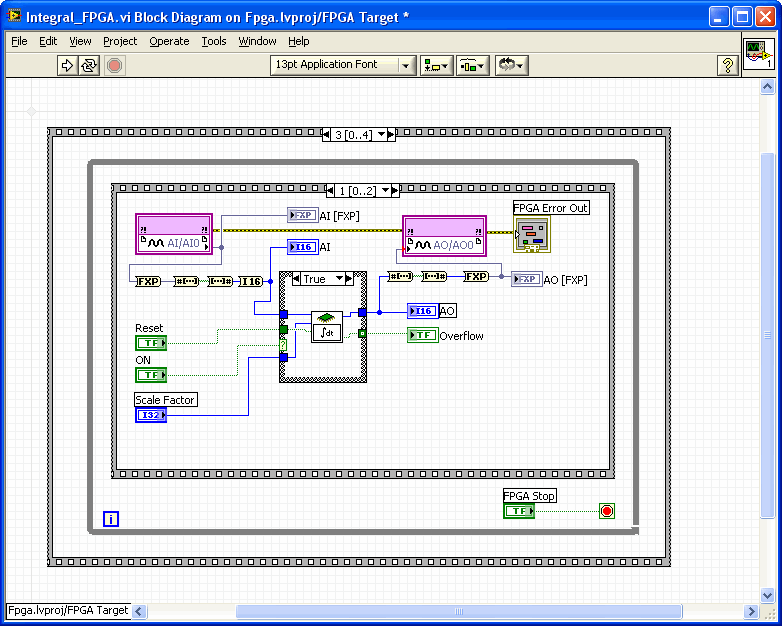Select the integral dt subVI node

[327, 327]
